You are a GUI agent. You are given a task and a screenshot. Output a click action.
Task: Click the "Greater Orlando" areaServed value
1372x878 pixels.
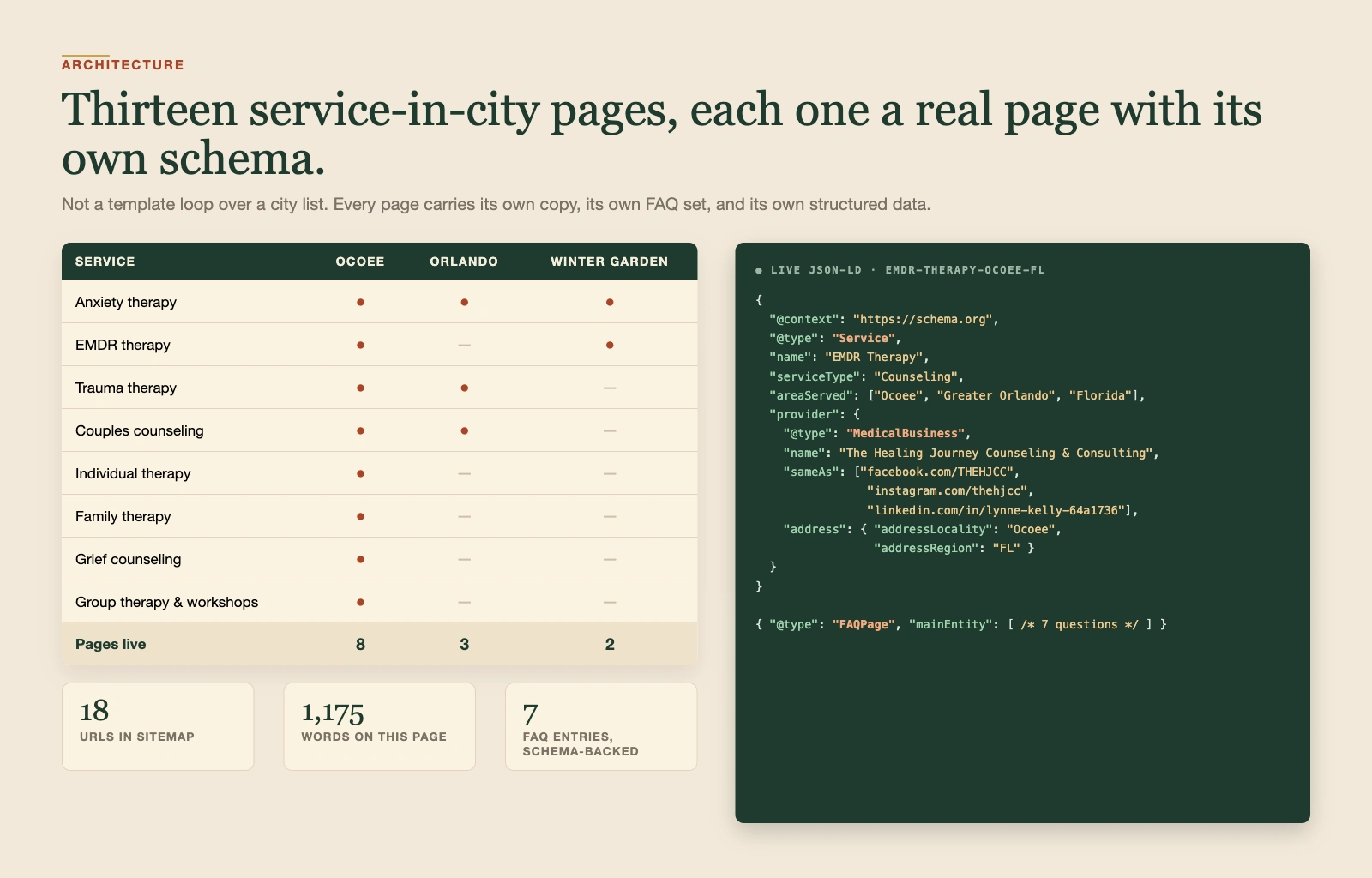pos(996,395)
